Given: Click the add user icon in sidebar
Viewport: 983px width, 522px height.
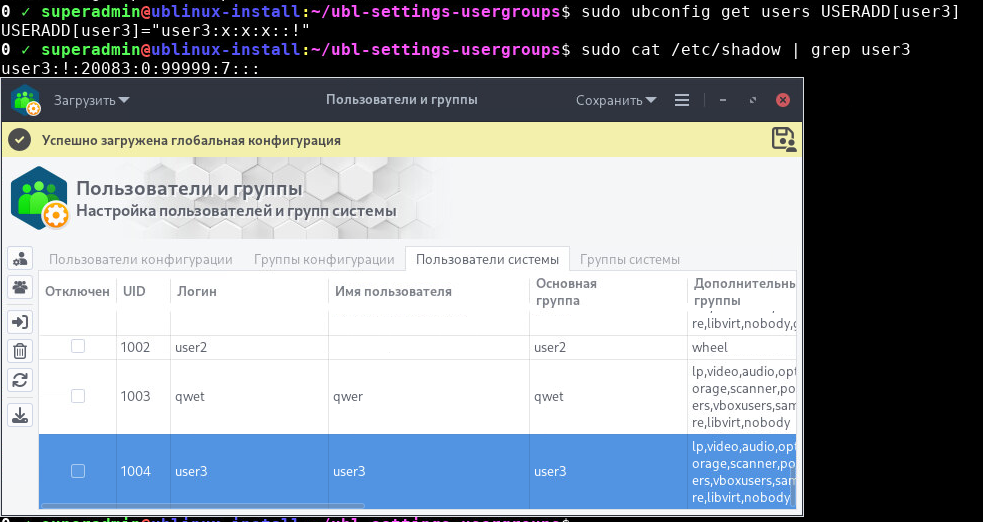Looking at the screenshot, I should (20, 258).
